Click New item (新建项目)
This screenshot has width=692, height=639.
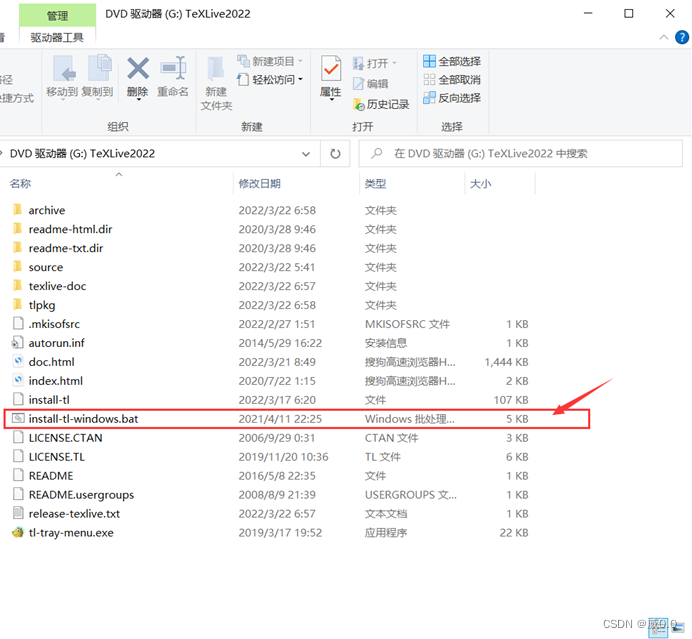[269, 61]
